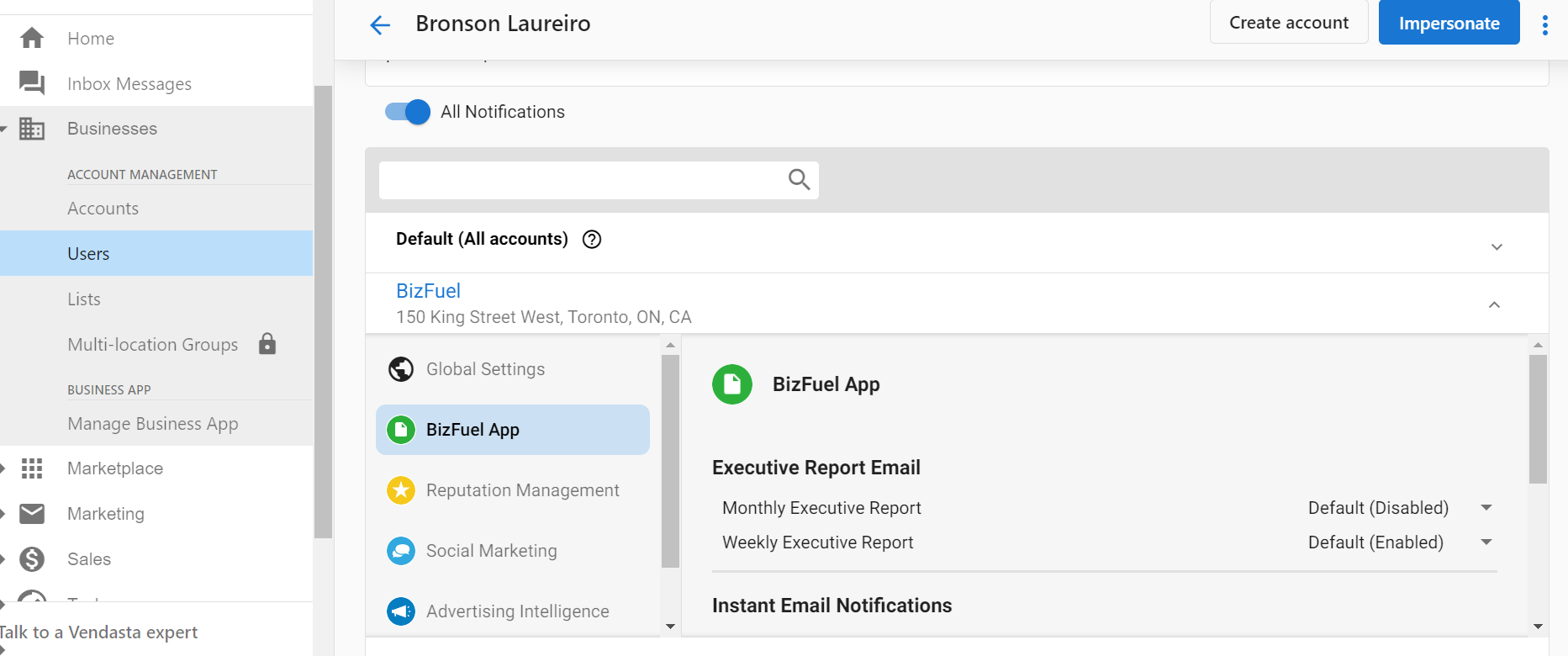Go back using the blue arrow icon
This screenshot has width=1568, height=656.
click(x=380, y=24)
